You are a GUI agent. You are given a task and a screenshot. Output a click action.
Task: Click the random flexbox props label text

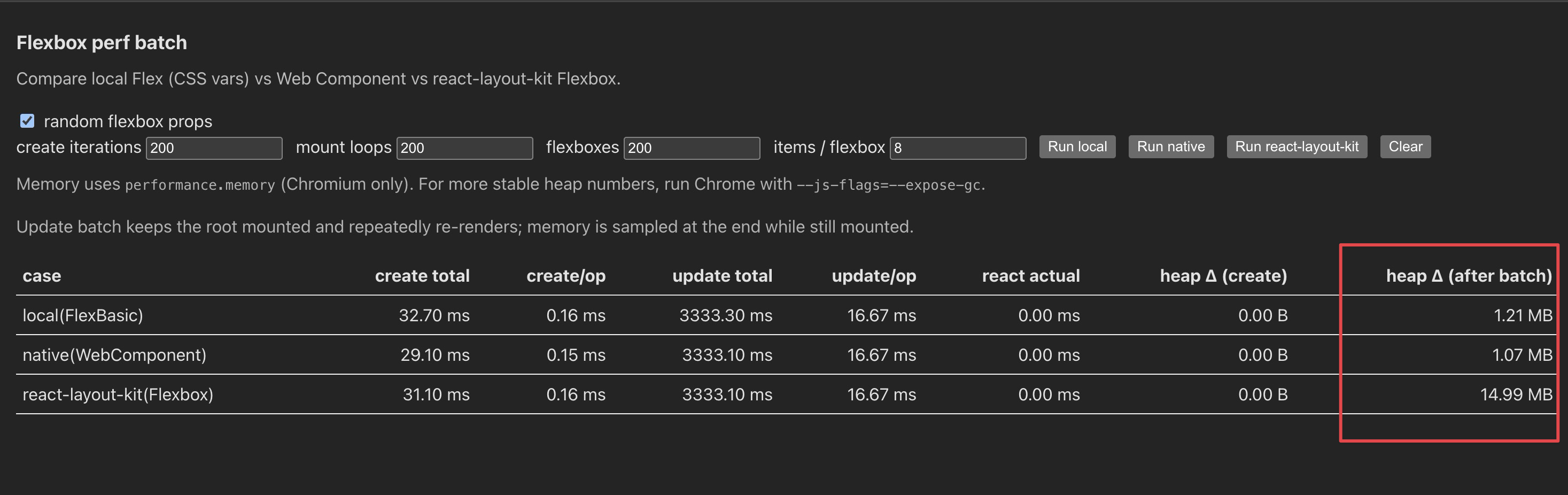[x=128, y=121]
